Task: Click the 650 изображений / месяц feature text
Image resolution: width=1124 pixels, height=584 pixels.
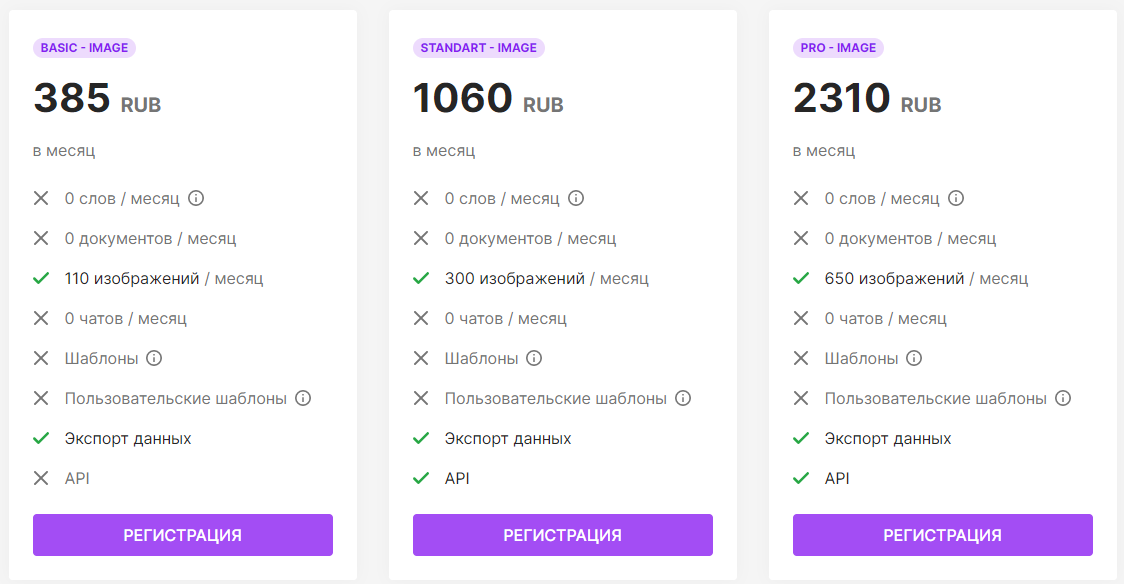Action: pyautogui.click(x=926, y=279)
